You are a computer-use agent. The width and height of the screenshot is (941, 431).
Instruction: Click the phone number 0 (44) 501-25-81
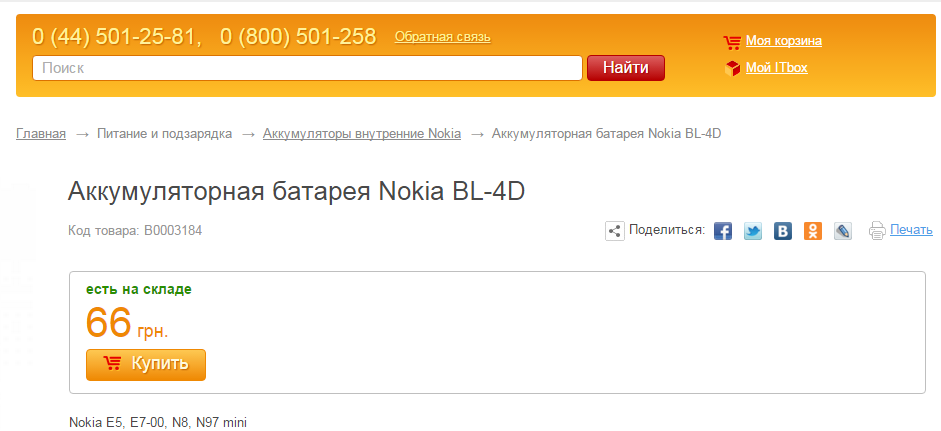[x=116, y=37]
